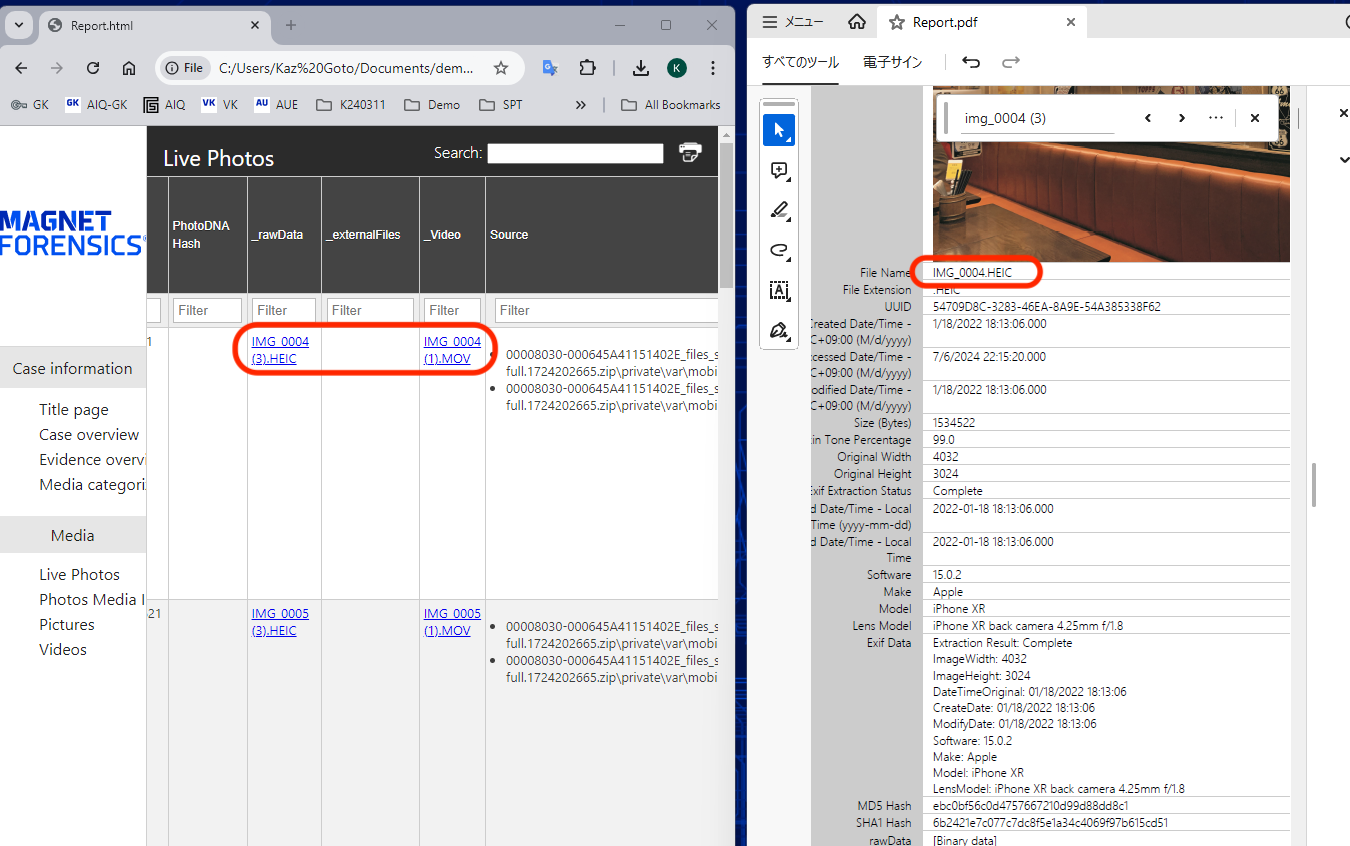Click the print icon in Live Photos report
Screen dimensions: 1350x846
(x=690, y=152)
